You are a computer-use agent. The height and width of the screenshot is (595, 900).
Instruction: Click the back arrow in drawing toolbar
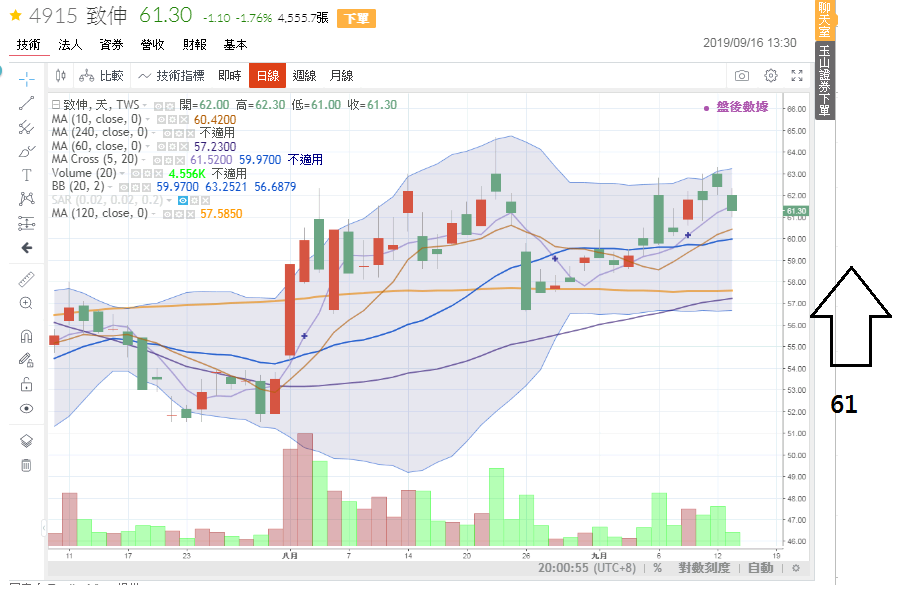(26, 248)
